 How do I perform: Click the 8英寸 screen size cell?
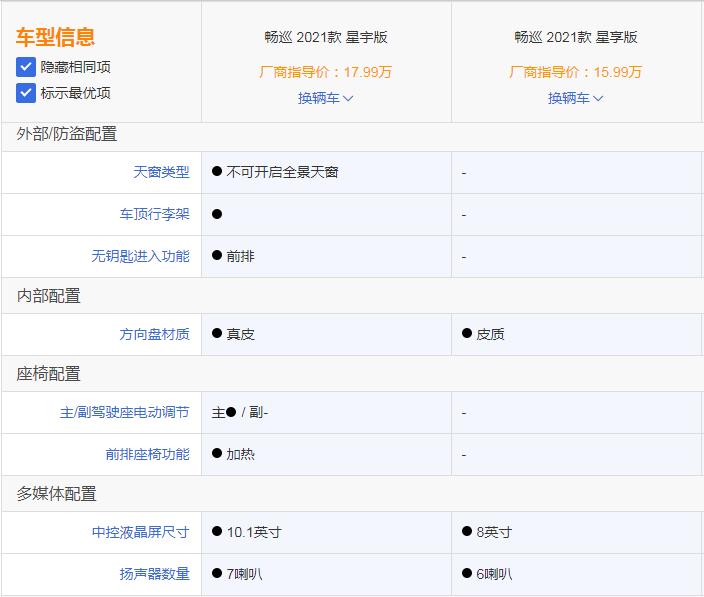point(576,532)
